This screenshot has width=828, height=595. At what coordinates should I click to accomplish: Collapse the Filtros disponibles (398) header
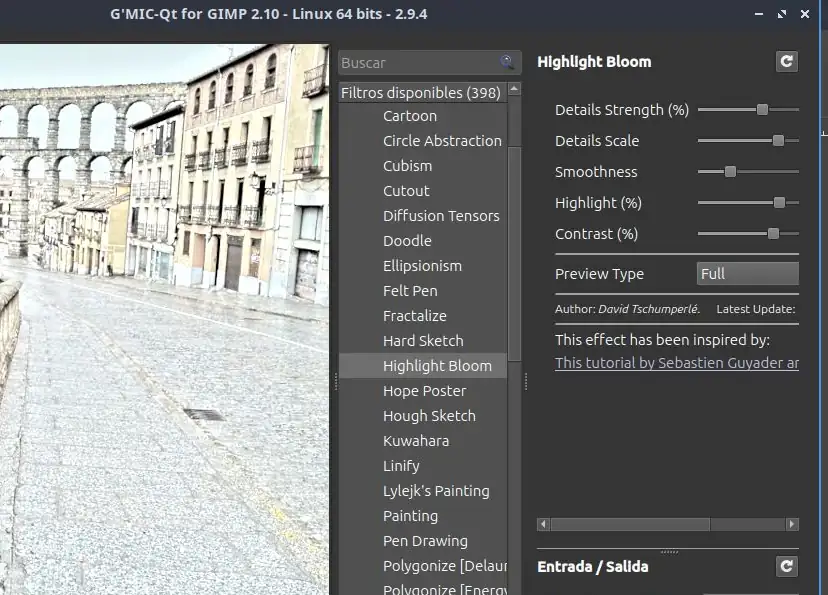(x=422, y=93)
